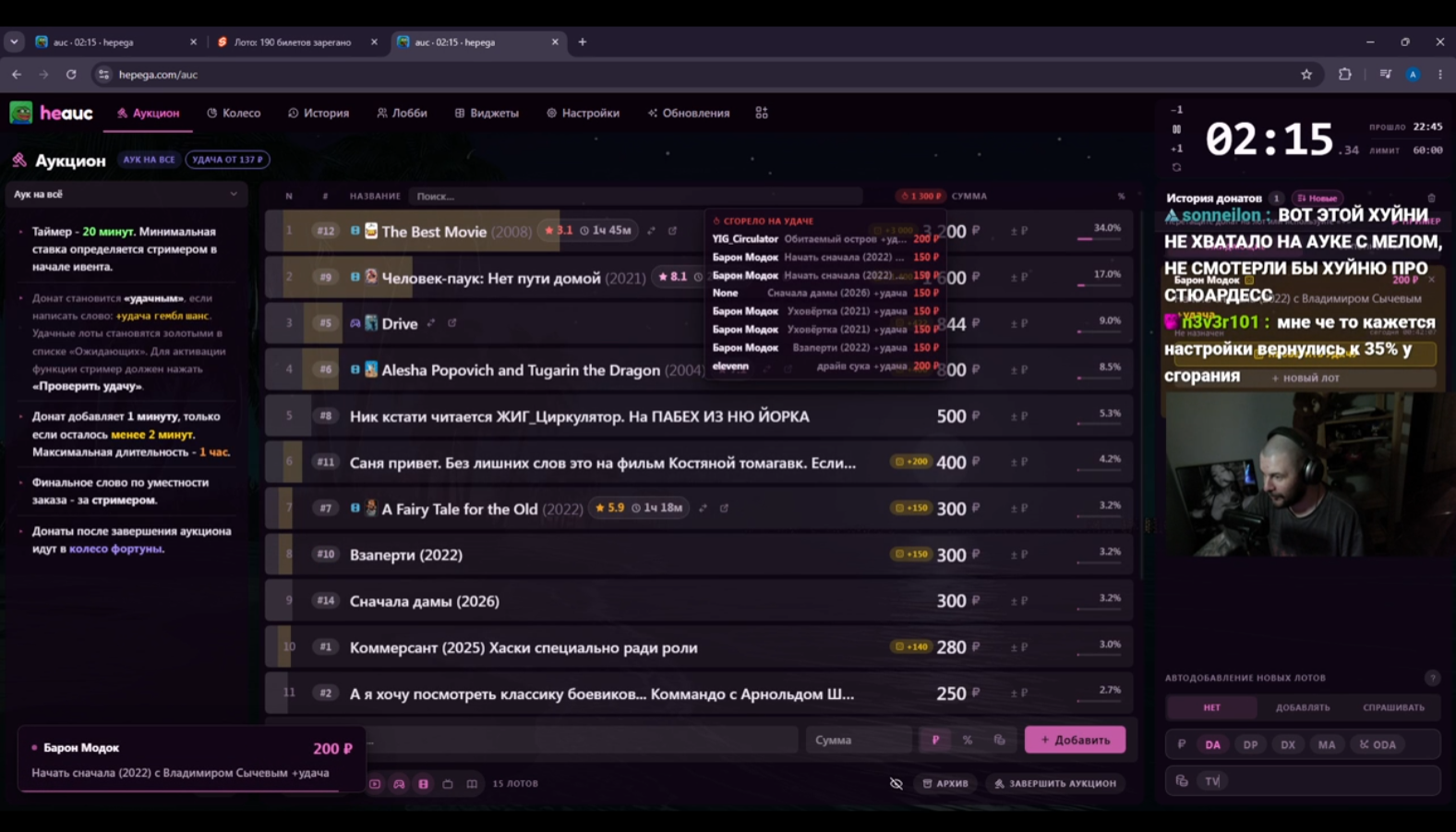Toggle the video category filter icon

coord(375,784)
